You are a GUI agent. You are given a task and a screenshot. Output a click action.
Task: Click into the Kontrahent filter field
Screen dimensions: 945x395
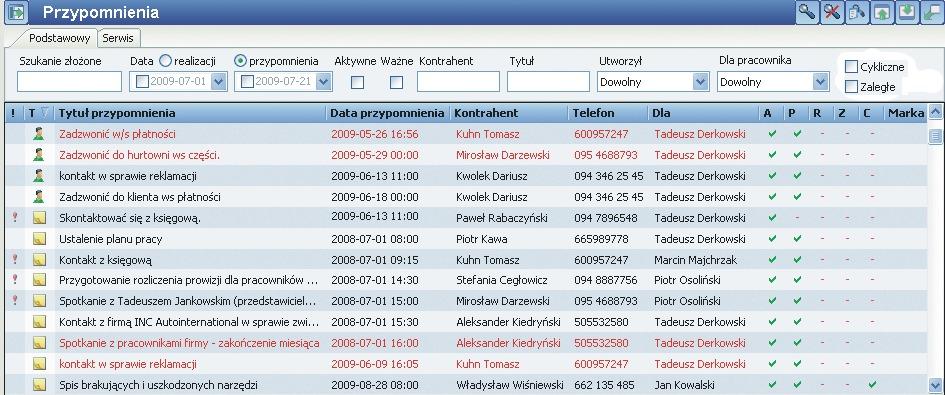[459, 81]
